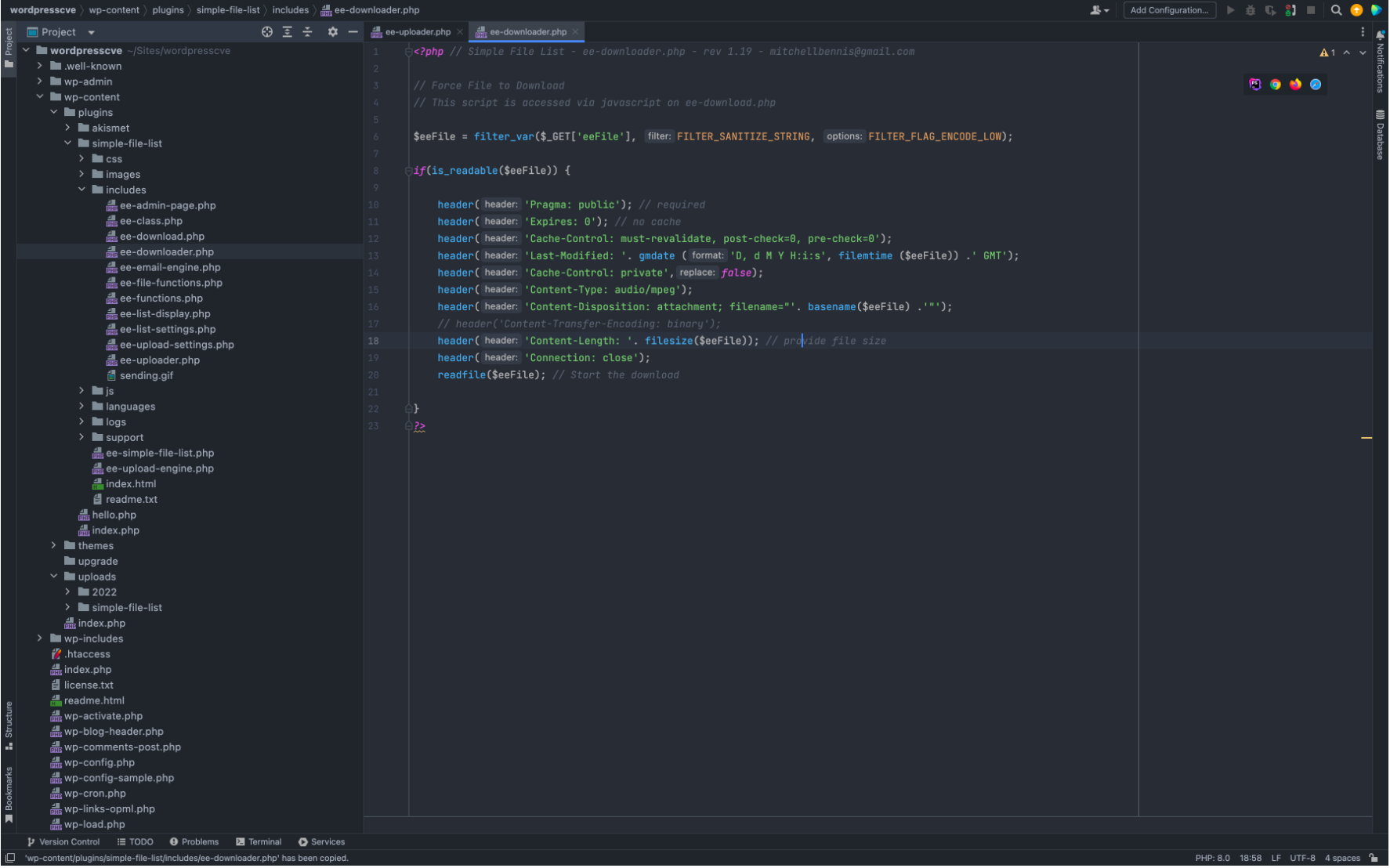Expand the wp-admin folder
This screenshot has width=1390, height=868.
(40, 81)
